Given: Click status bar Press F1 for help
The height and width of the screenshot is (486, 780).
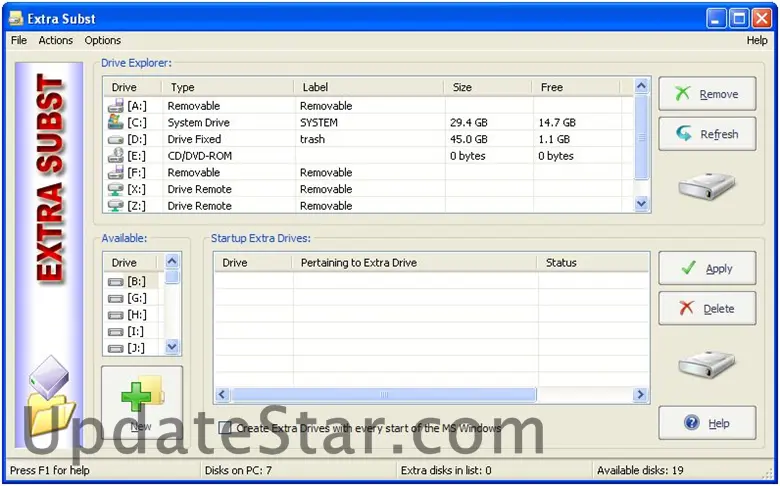Looking at the screenshot, I should click(50, 470).
